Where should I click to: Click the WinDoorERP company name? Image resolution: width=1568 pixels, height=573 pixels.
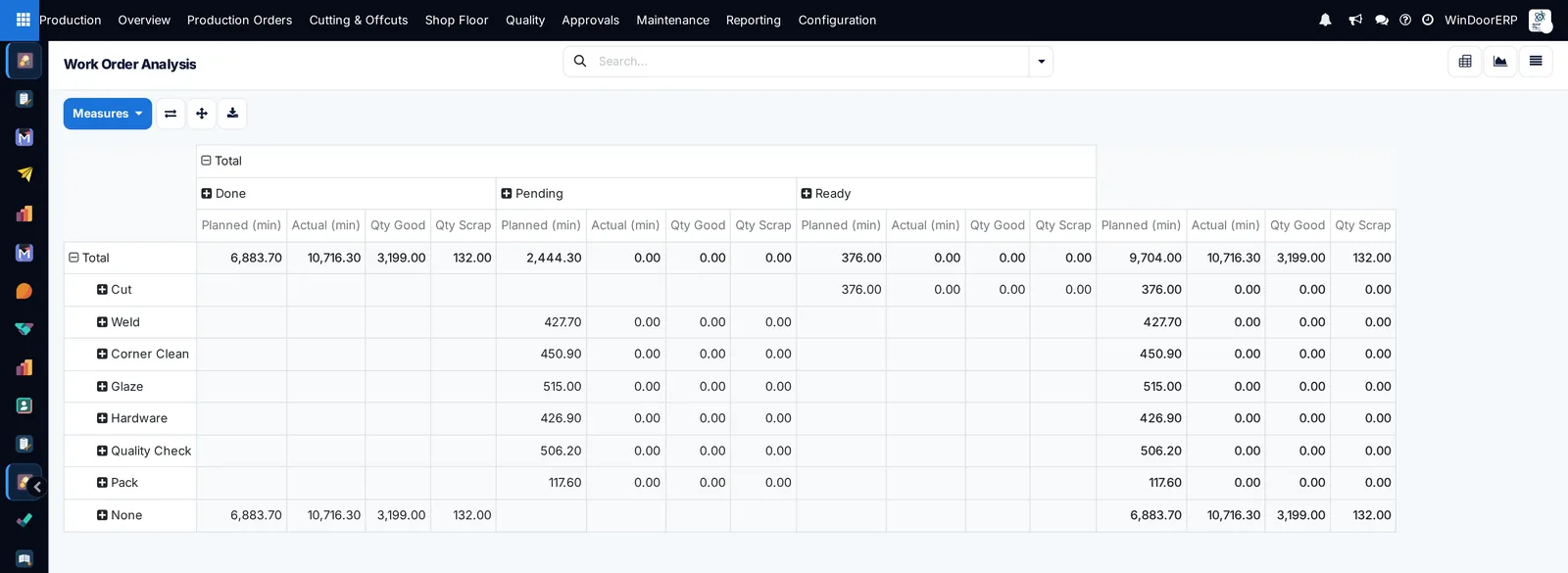coord(1481,20)
